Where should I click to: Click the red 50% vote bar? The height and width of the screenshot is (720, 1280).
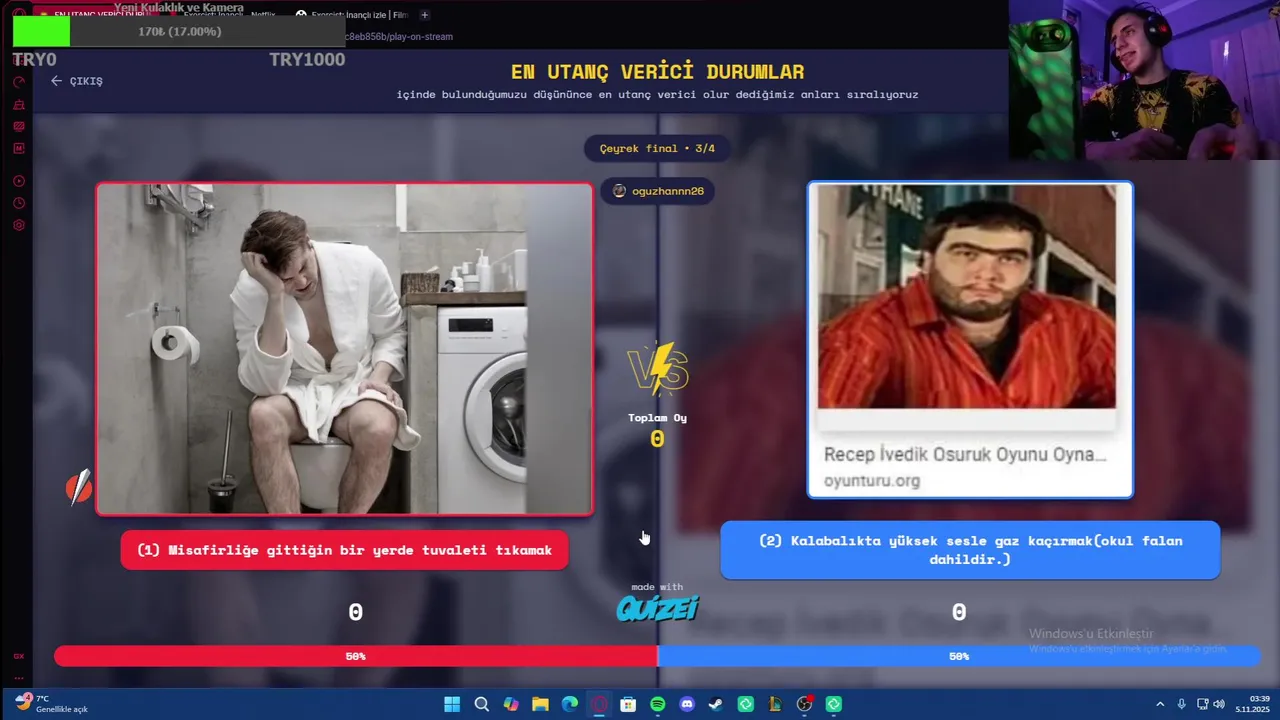tap(356, 656)
